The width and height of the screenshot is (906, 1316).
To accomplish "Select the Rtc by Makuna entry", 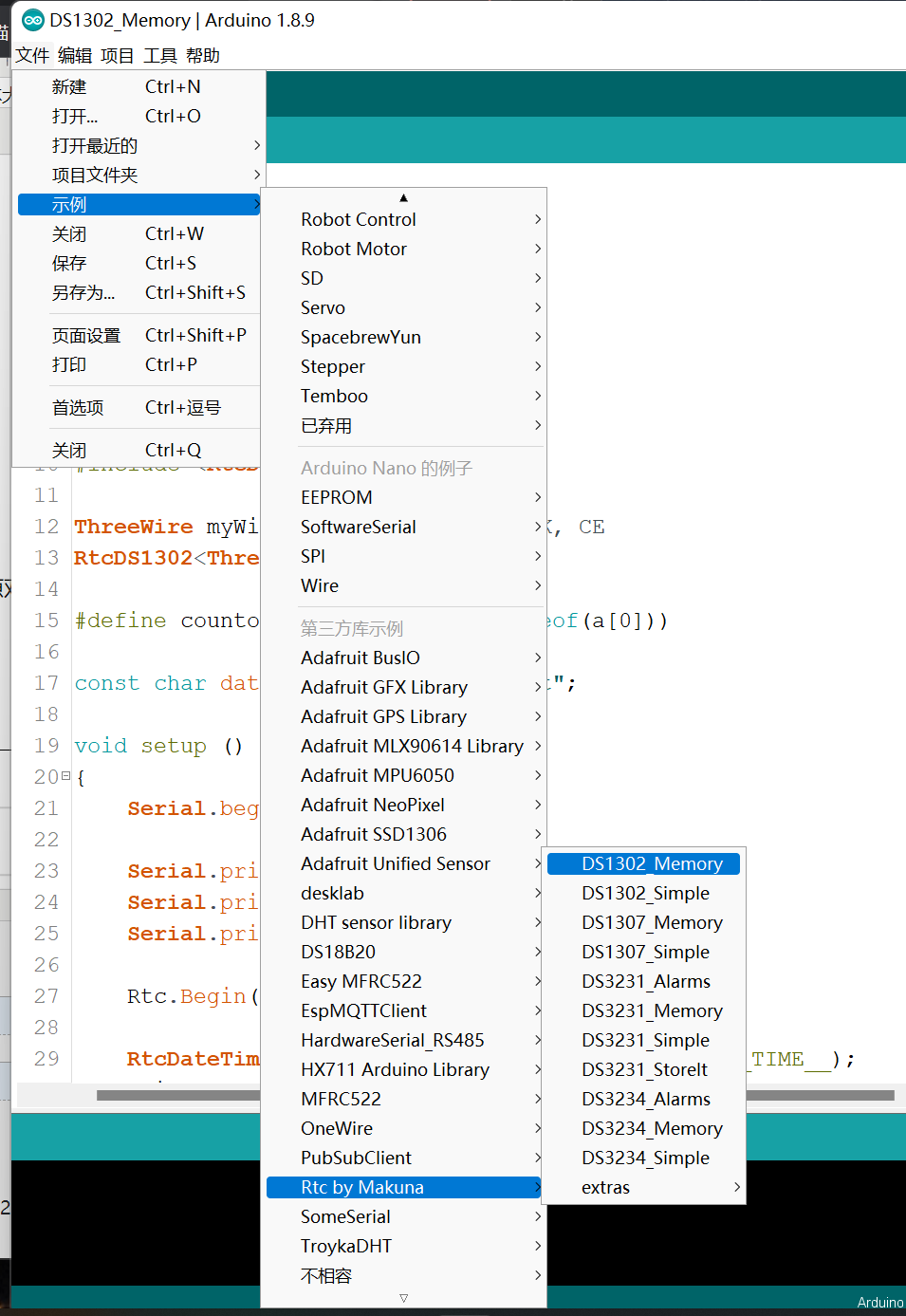I will click(x=403, y=1187).
